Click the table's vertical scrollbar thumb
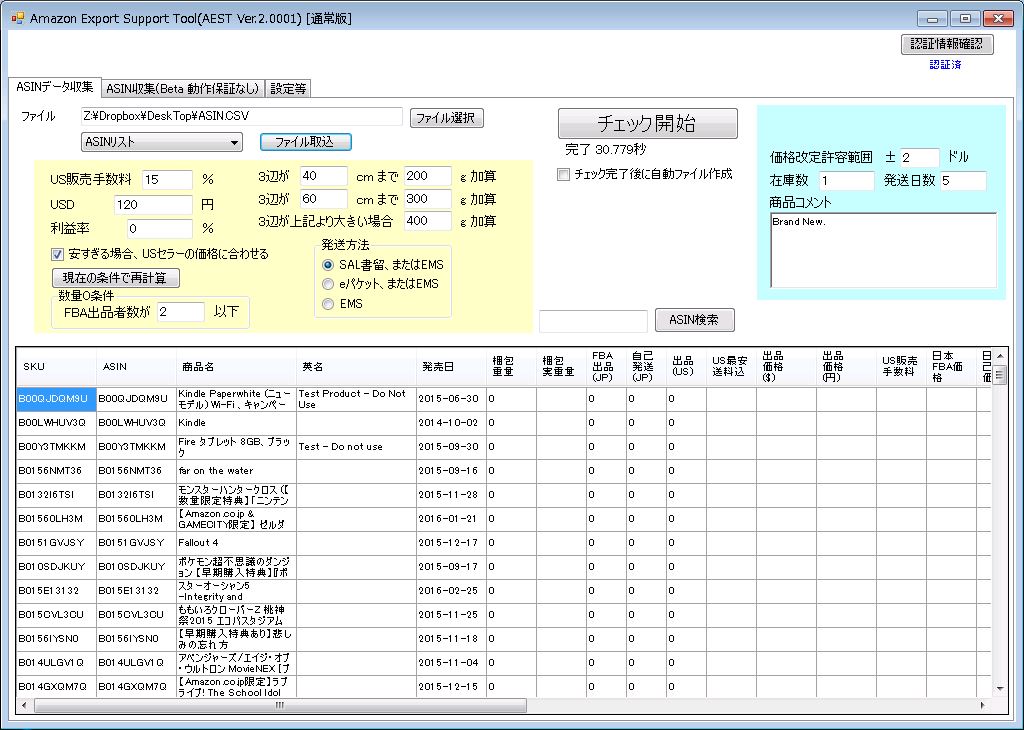Viewport: 1024px width, 730px height. (x=999, y=374)
